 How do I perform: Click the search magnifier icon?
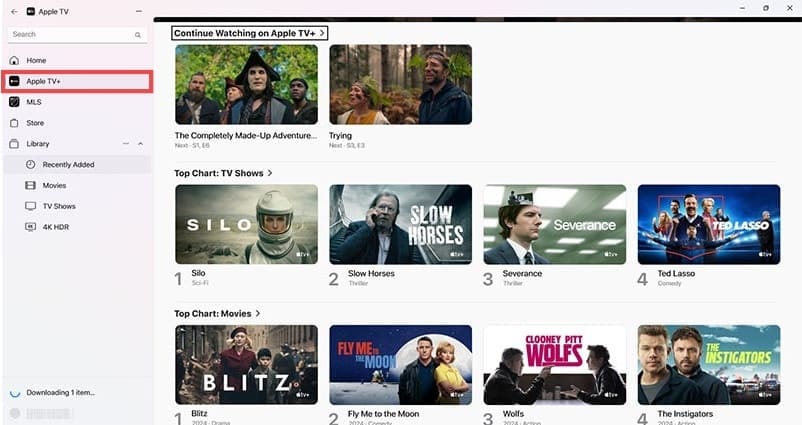click(138, 35)
